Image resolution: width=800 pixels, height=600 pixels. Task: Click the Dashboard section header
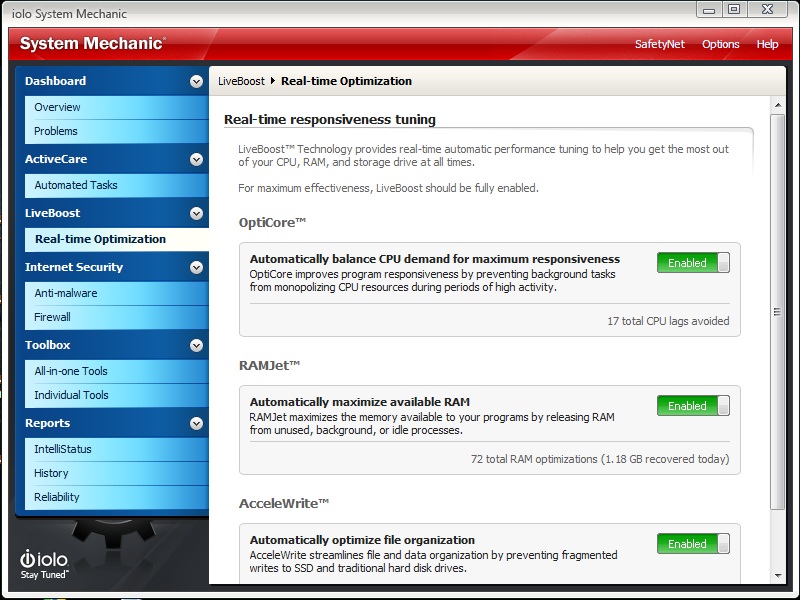click(x=112, y=81)
